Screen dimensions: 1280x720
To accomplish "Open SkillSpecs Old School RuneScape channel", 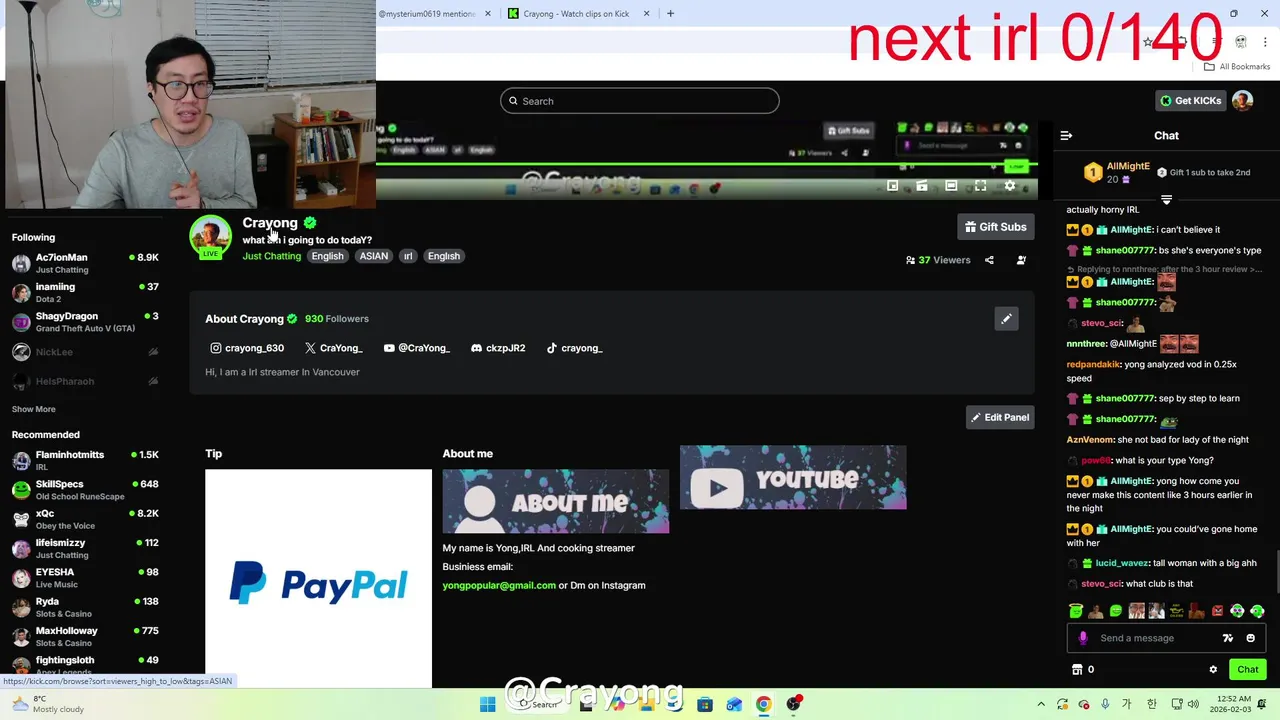I will [x=85, y=490].
